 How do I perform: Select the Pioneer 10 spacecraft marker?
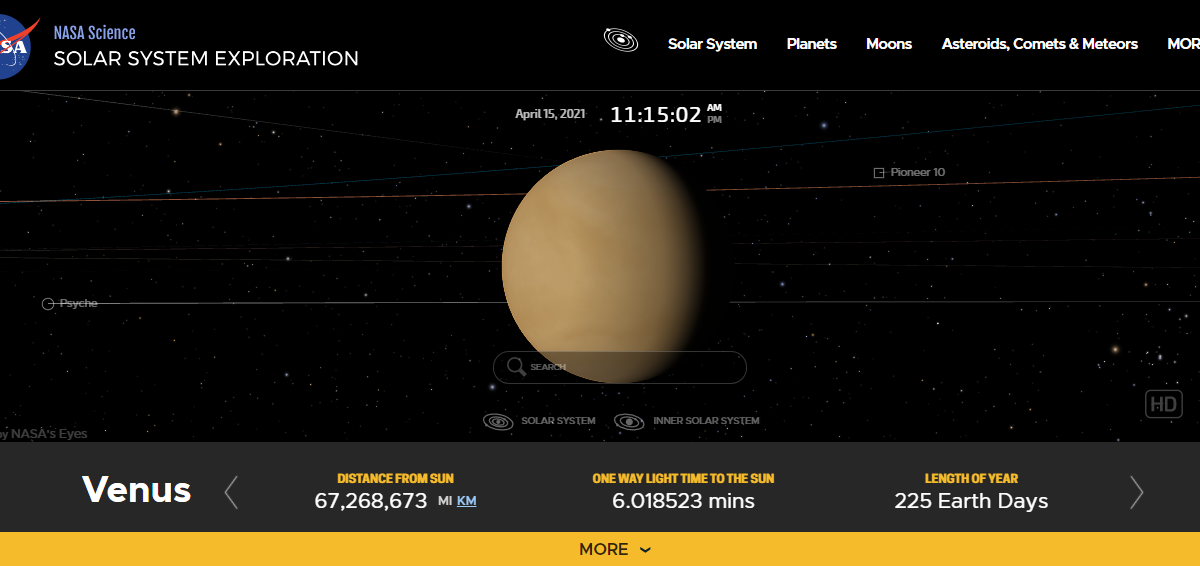pos(879,173)
